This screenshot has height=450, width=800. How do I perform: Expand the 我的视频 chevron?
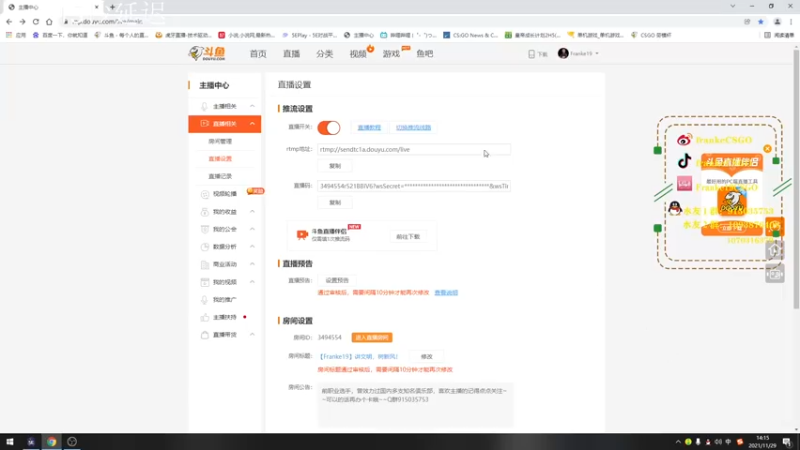(252, 282)
